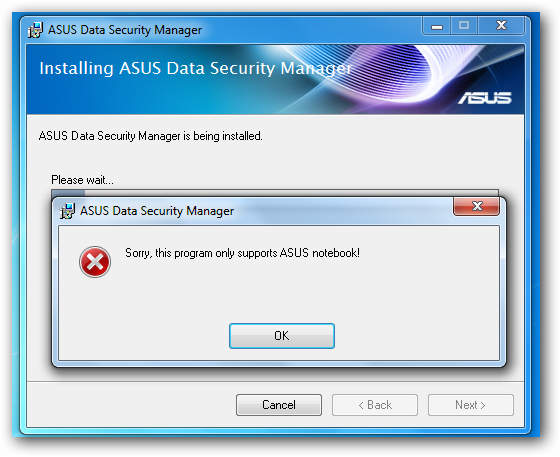Click the red error cross icon

pos(95,262)
